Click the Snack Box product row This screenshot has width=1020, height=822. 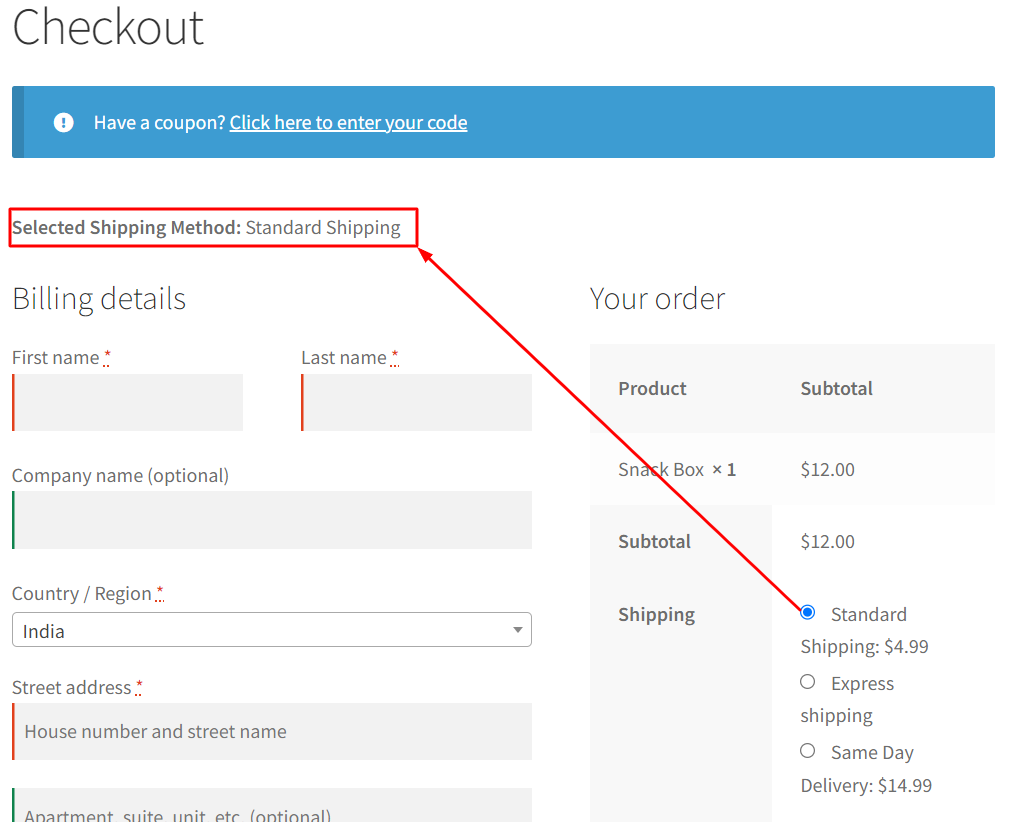click(792, 470)
